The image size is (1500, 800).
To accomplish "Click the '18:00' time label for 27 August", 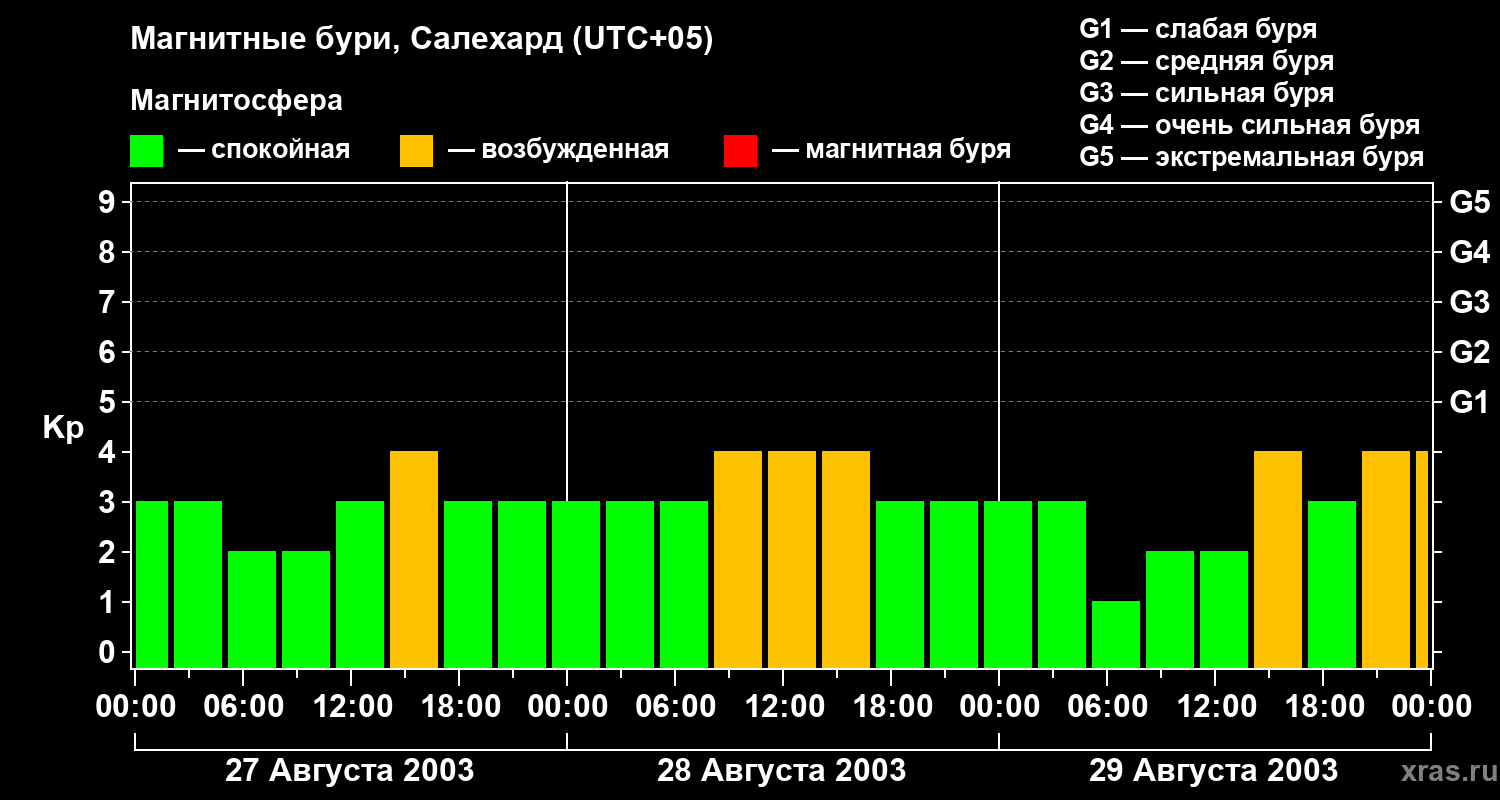I will coord(459,707).
